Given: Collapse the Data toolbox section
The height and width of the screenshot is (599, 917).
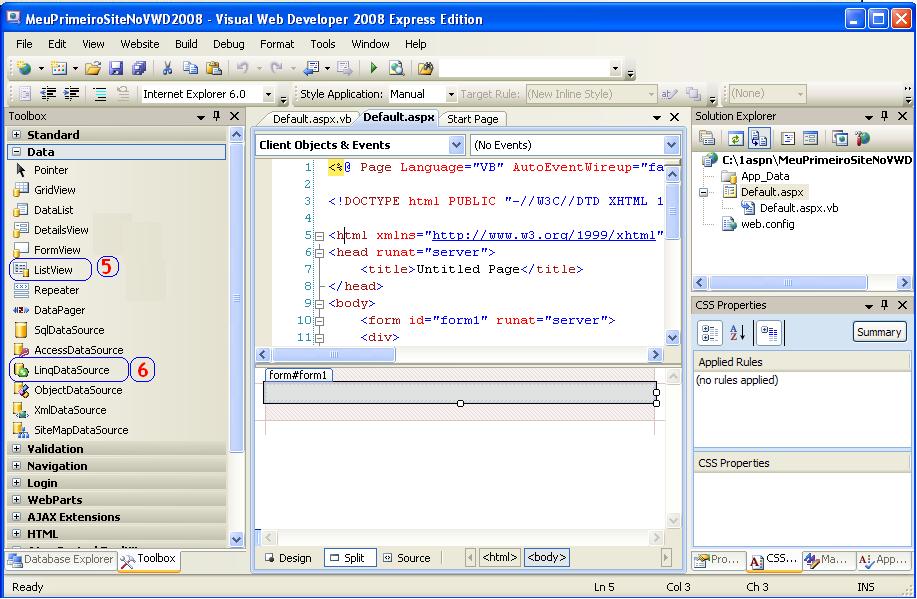Looking at the screenshot, I should (x=16, y=152).
